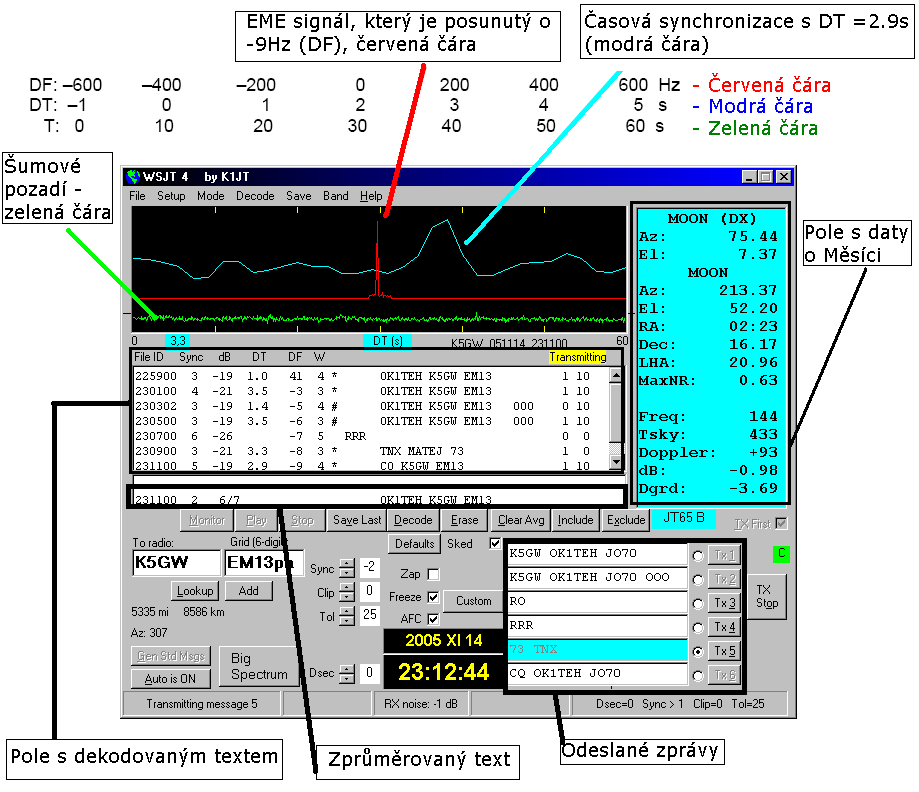Click the Defaults button
Screen dimensions: 919x792
click(x=414, y=543)
